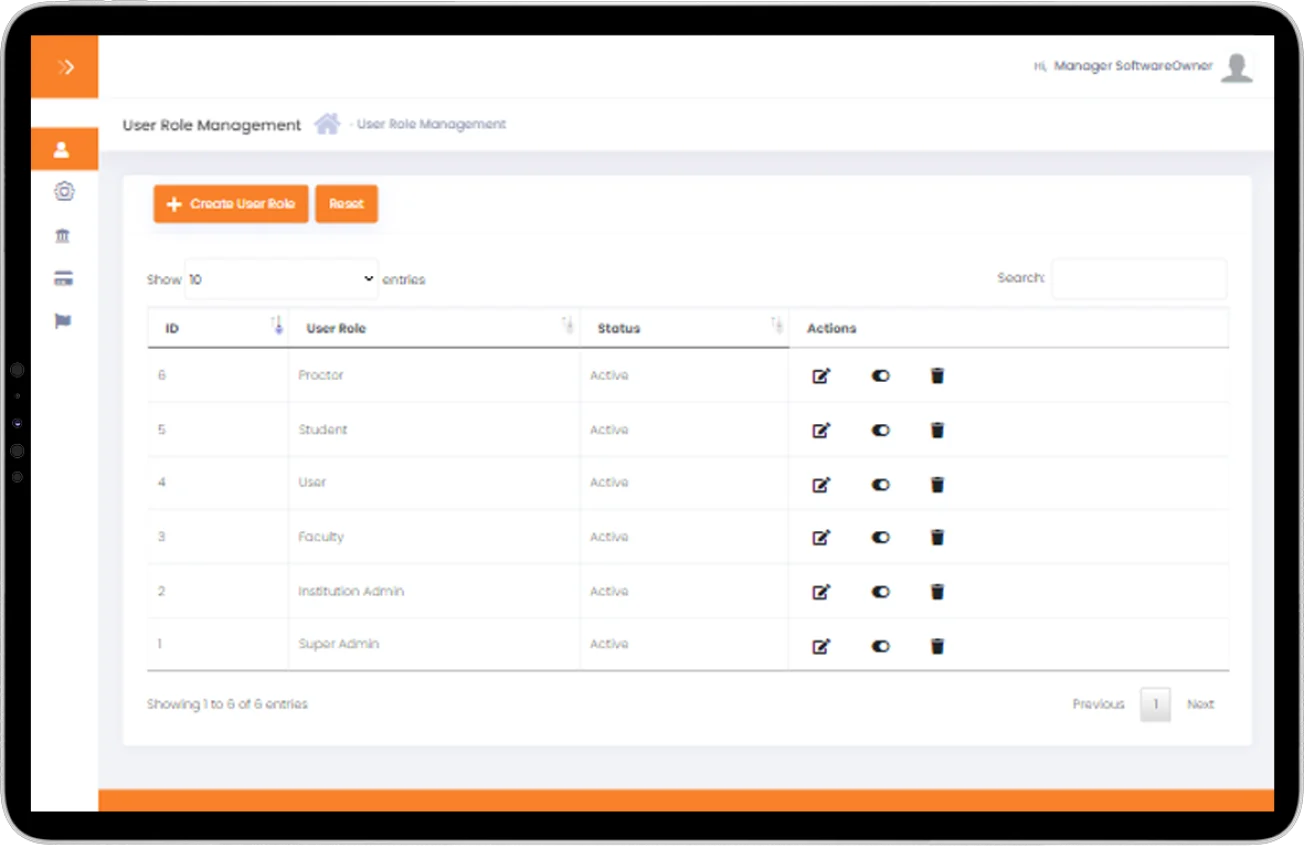The image size is (1304, 846).
Task: Click the Create User Role button
Action: coord(231,204)
